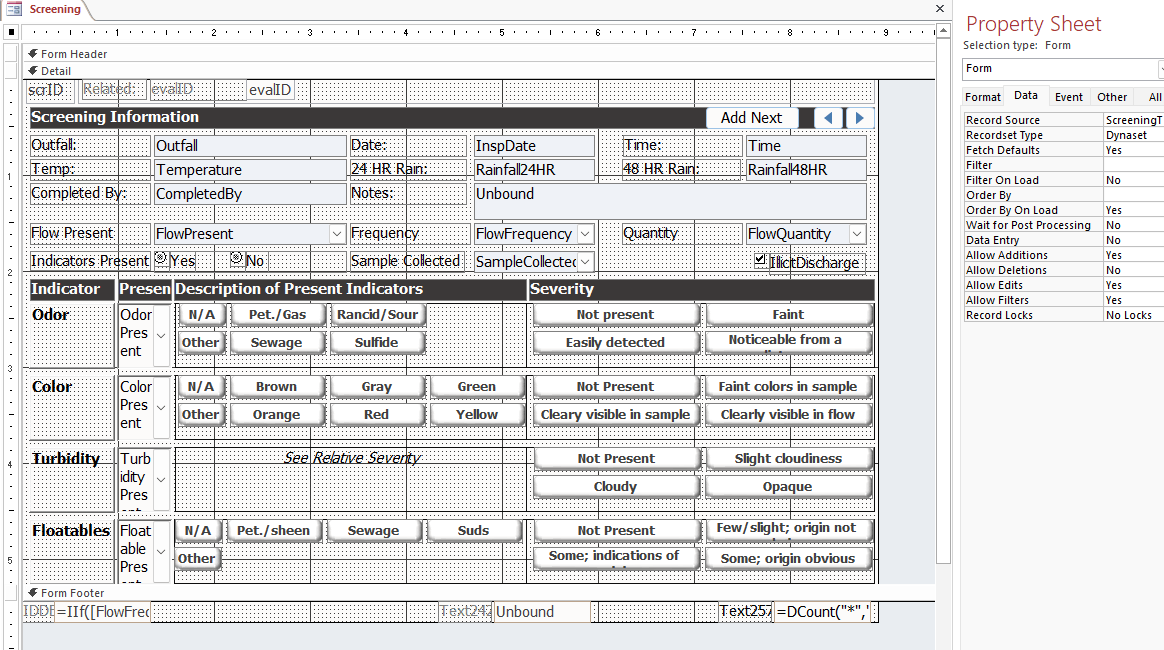Screen dimensions: 1164x650
Task: Expand the Color Present combo box
Action: pyautogui.click(x=161, y=407)
